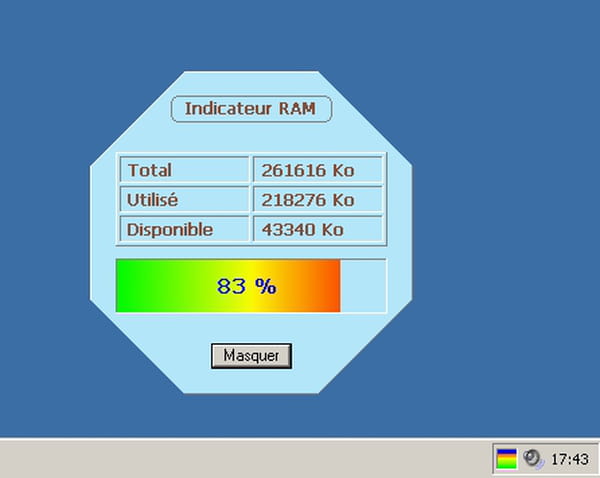Open the RAM indicator tray icon
Viewport: 600px width, 478px height.
507,458
